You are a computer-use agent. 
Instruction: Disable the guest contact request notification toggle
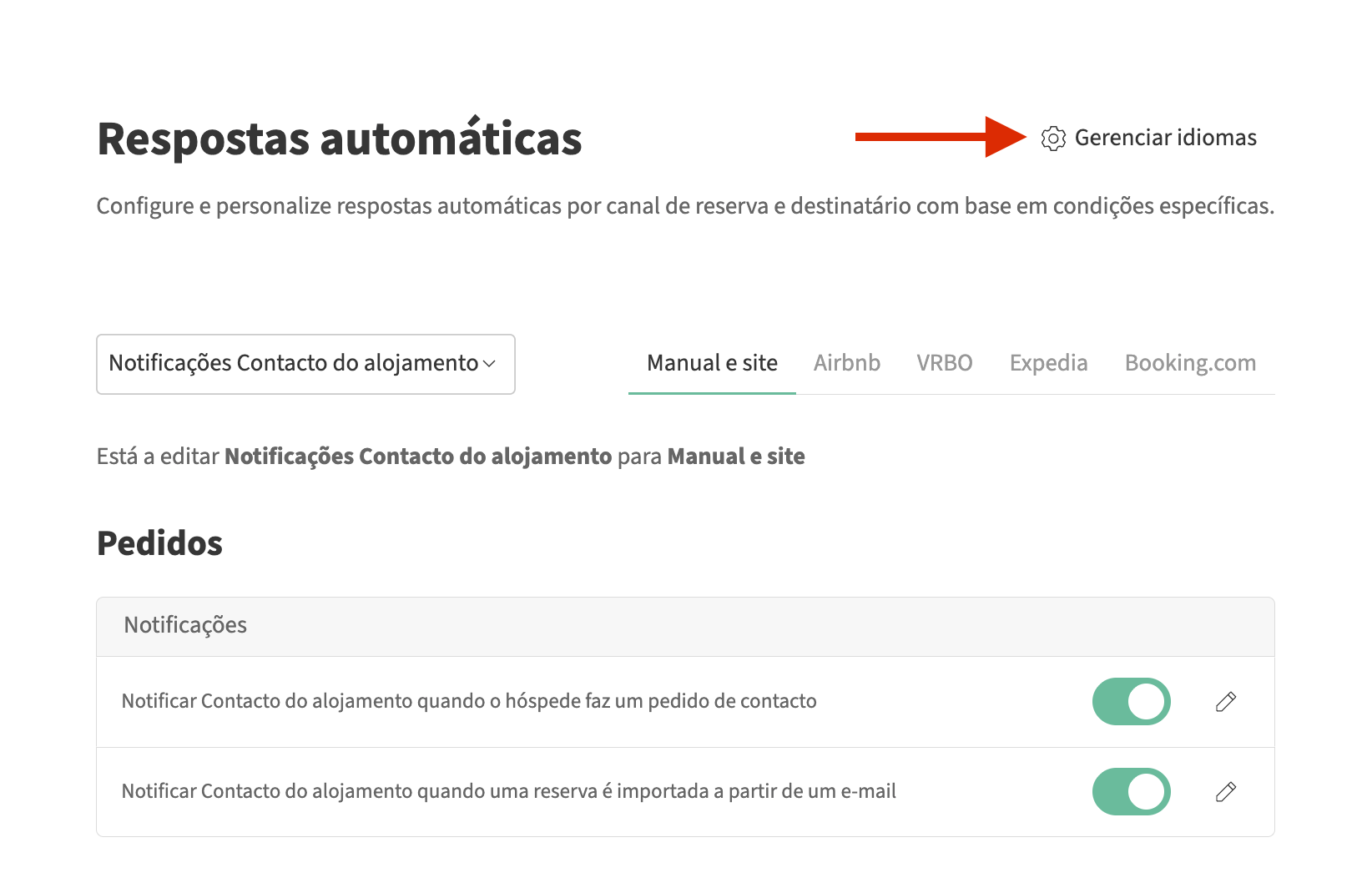(x=1131, y=702)
